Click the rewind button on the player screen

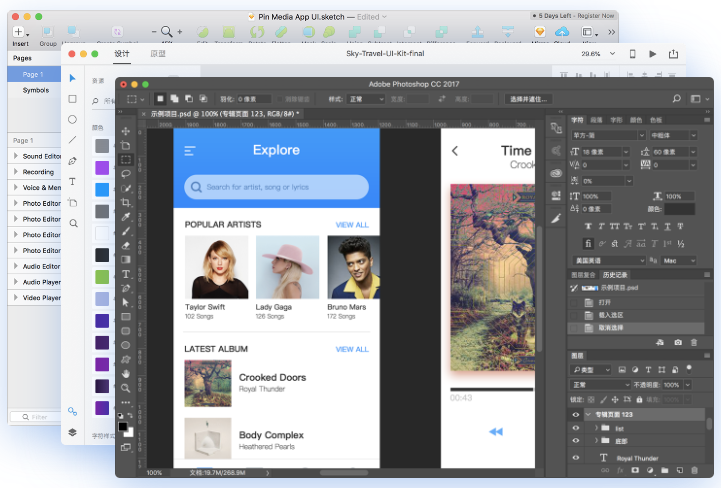pos(496,431)
